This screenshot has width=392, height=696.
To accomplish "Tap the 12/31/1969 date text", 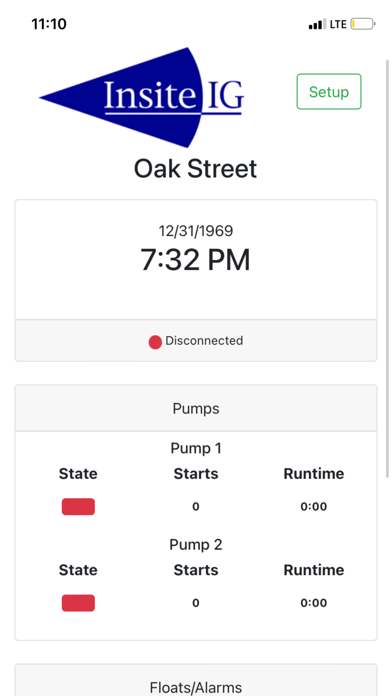I will pos(196,231).
